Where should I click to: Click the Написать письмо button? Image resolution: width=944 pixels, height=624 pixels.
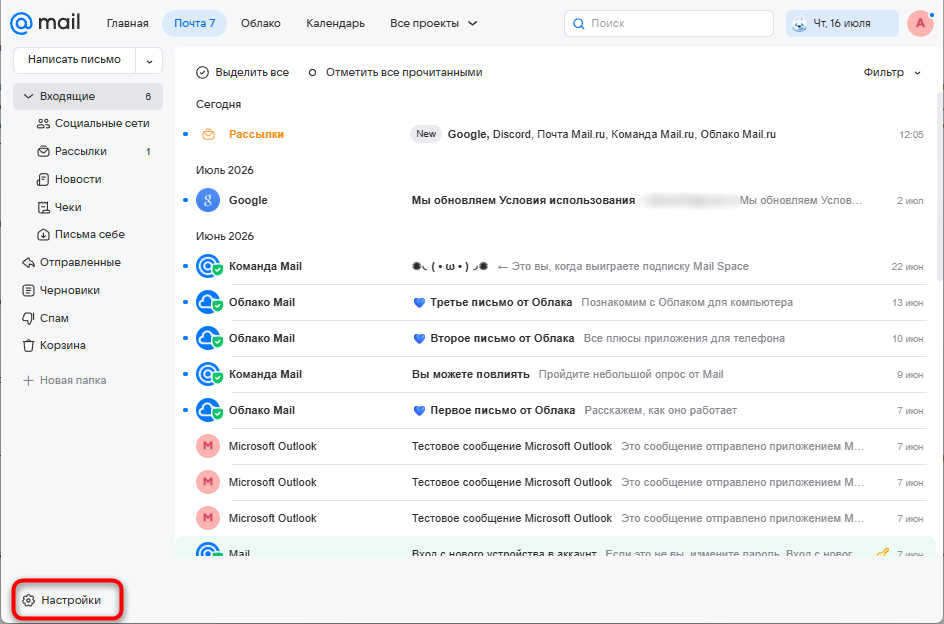tap(75, 60)
